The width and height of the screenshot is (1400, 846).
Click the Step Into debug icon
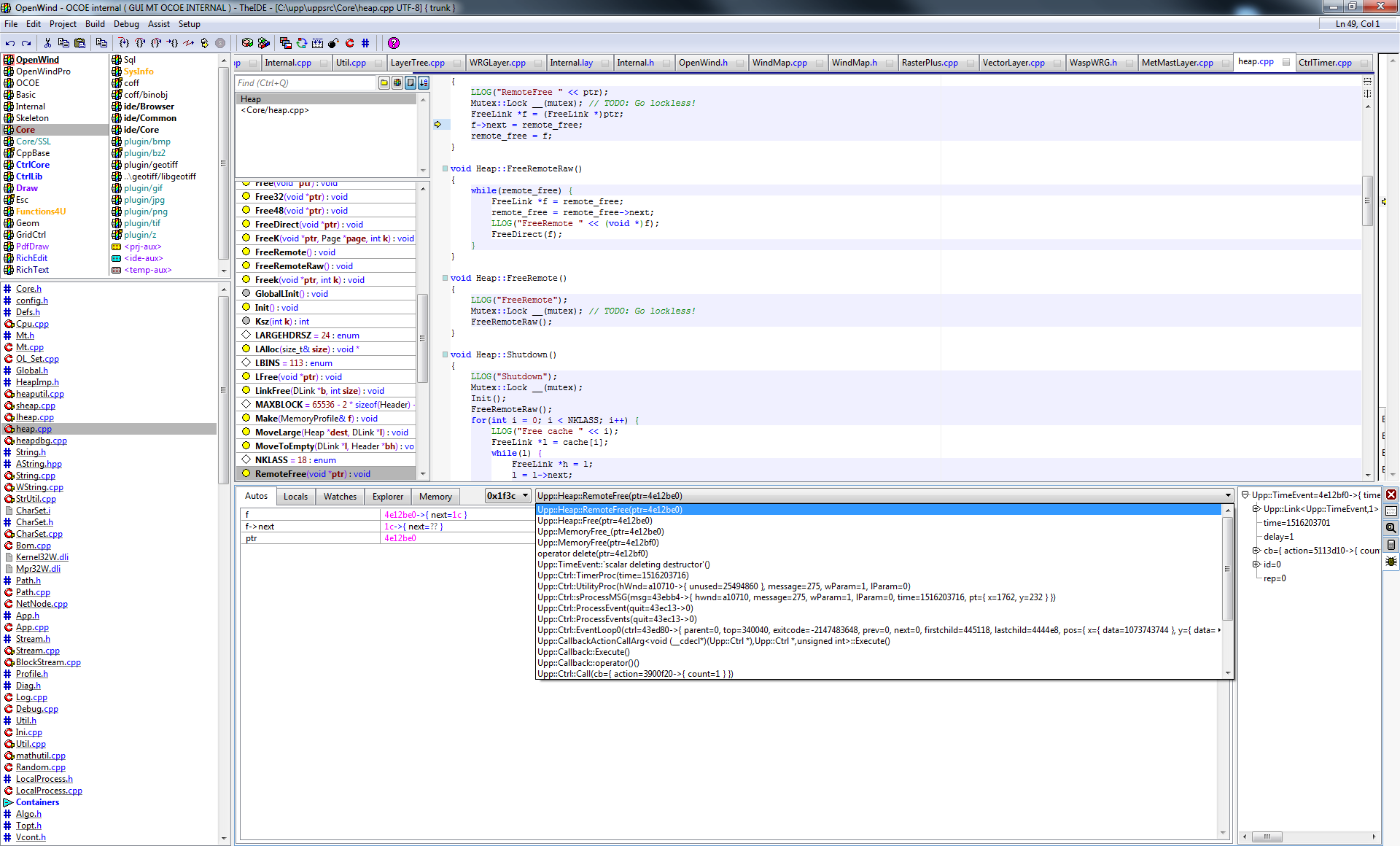click(x=124, y=43)
